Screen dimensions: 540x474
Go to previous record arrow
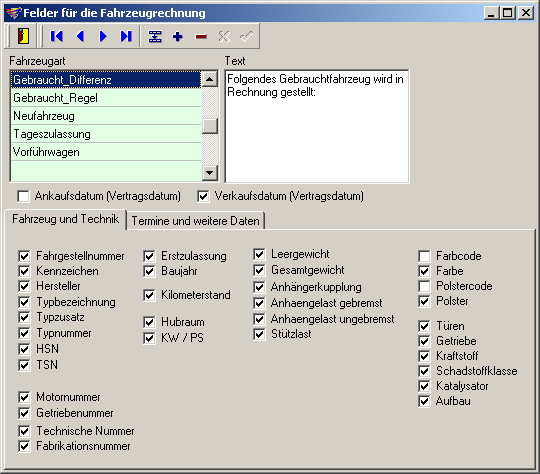point(80,36)
